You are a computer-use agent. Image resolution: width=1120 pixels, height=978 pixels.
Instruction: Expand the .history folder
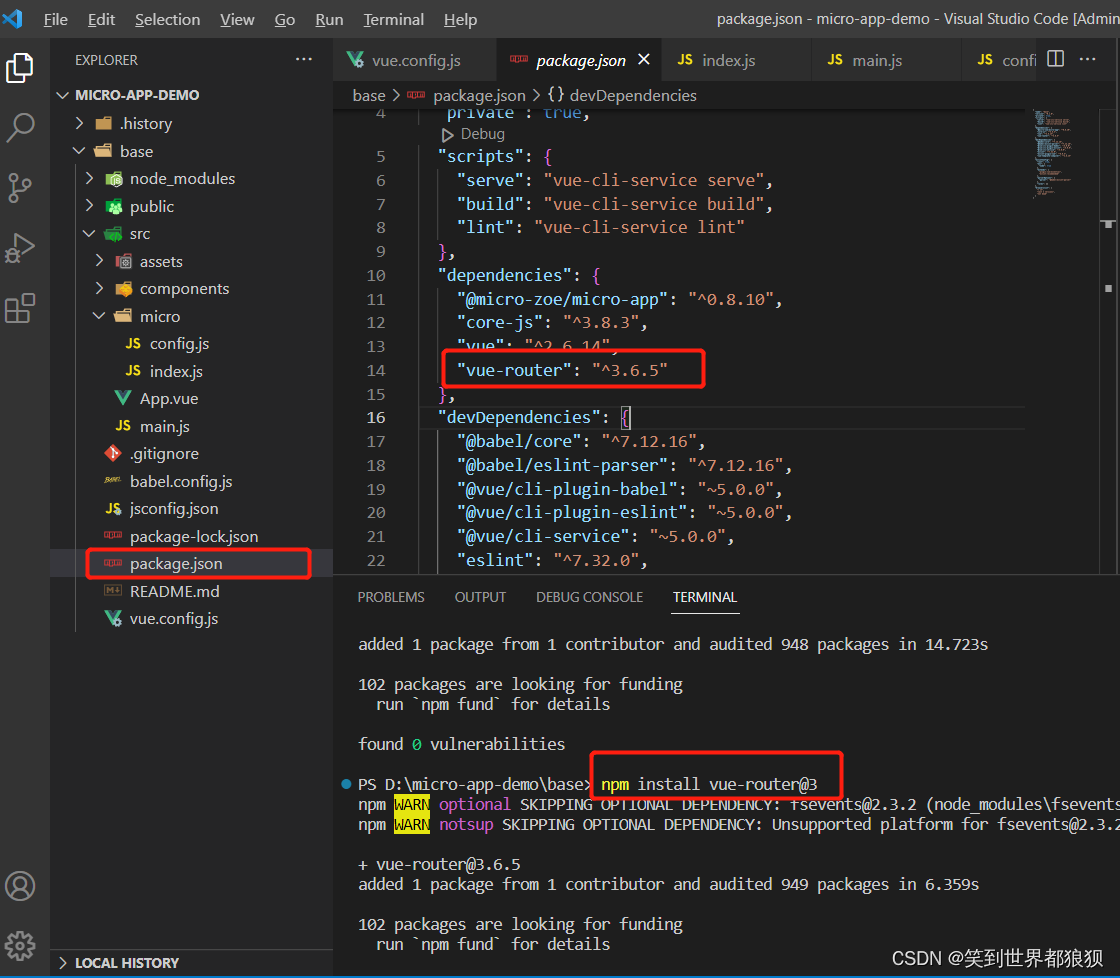[193, 124]
